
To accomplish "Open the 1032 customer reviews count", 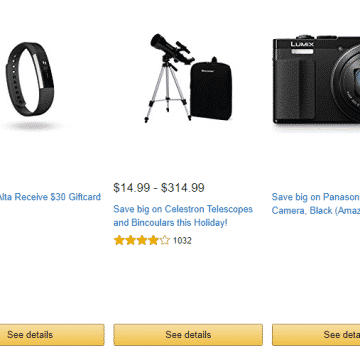I will click(182, 241).
